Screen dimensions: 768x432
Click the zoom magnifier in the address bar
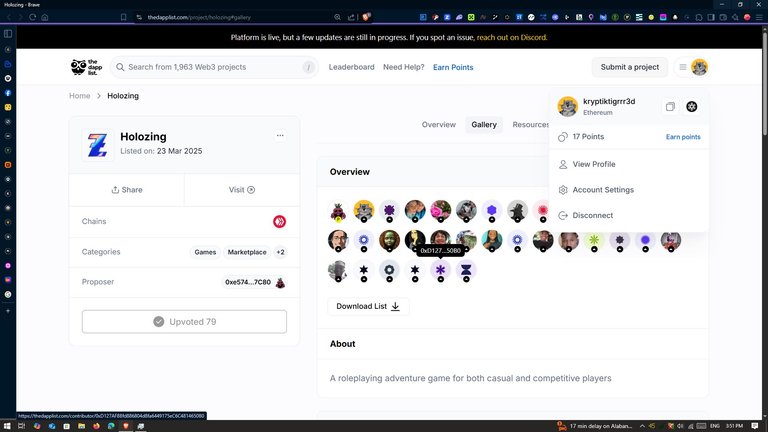coord(337,17)
